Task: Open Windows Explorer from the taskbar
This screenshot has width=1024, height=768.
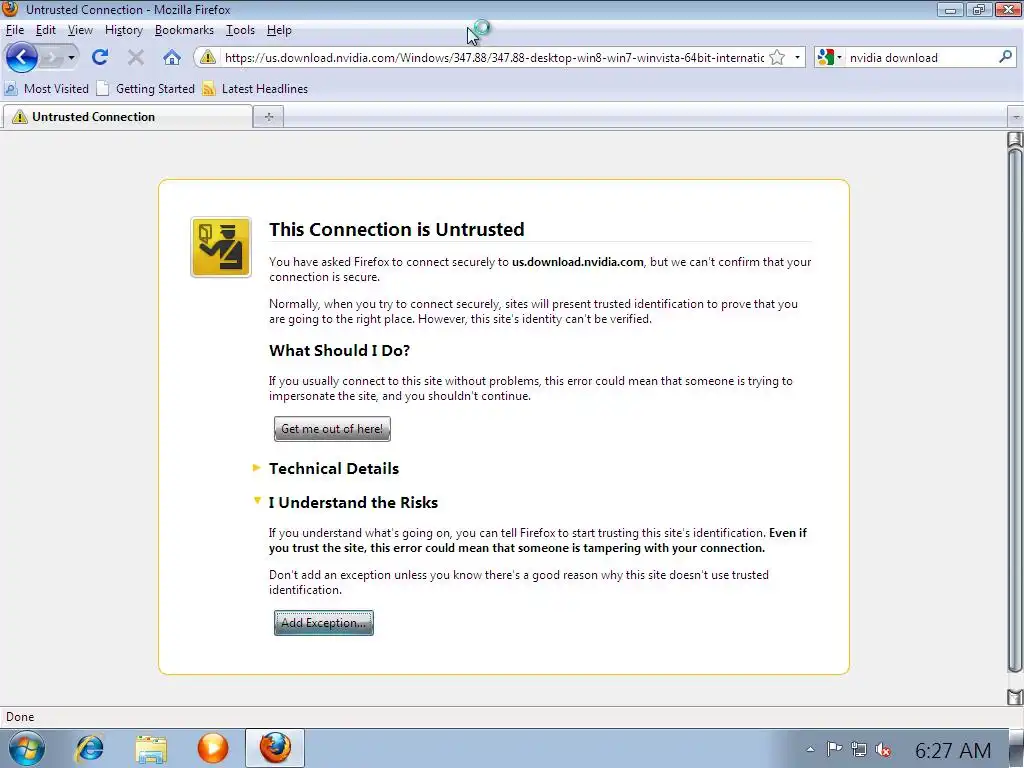Action: [151, 748]
